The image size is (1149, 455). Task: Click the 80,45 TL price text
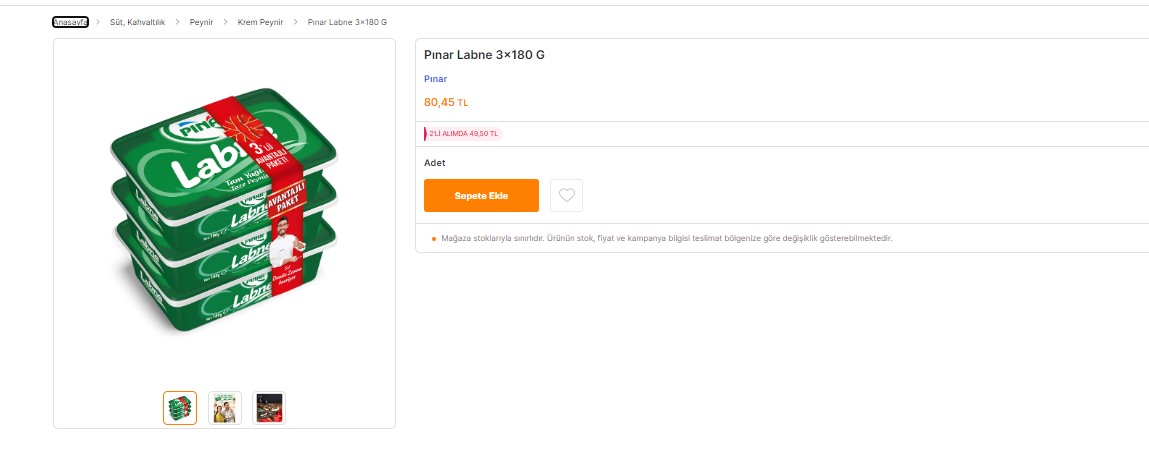coord(446,102)
